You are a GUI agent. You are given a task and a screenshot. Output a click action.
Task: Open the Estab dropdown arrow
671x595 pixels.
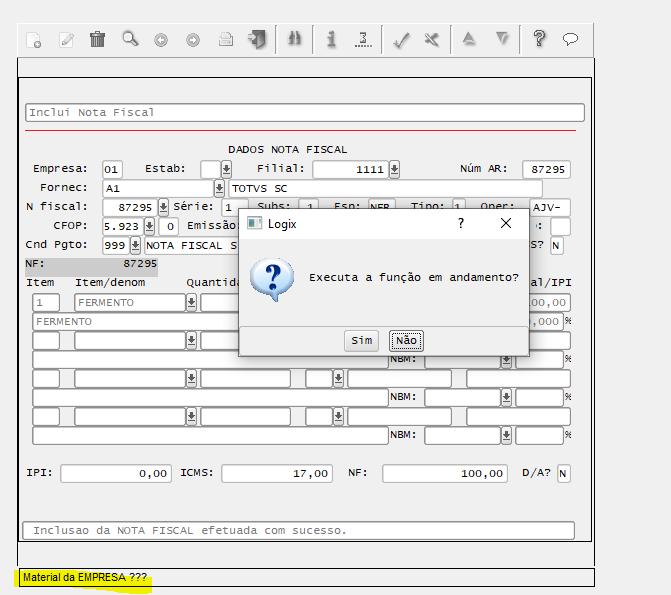(x=226, y=170)
